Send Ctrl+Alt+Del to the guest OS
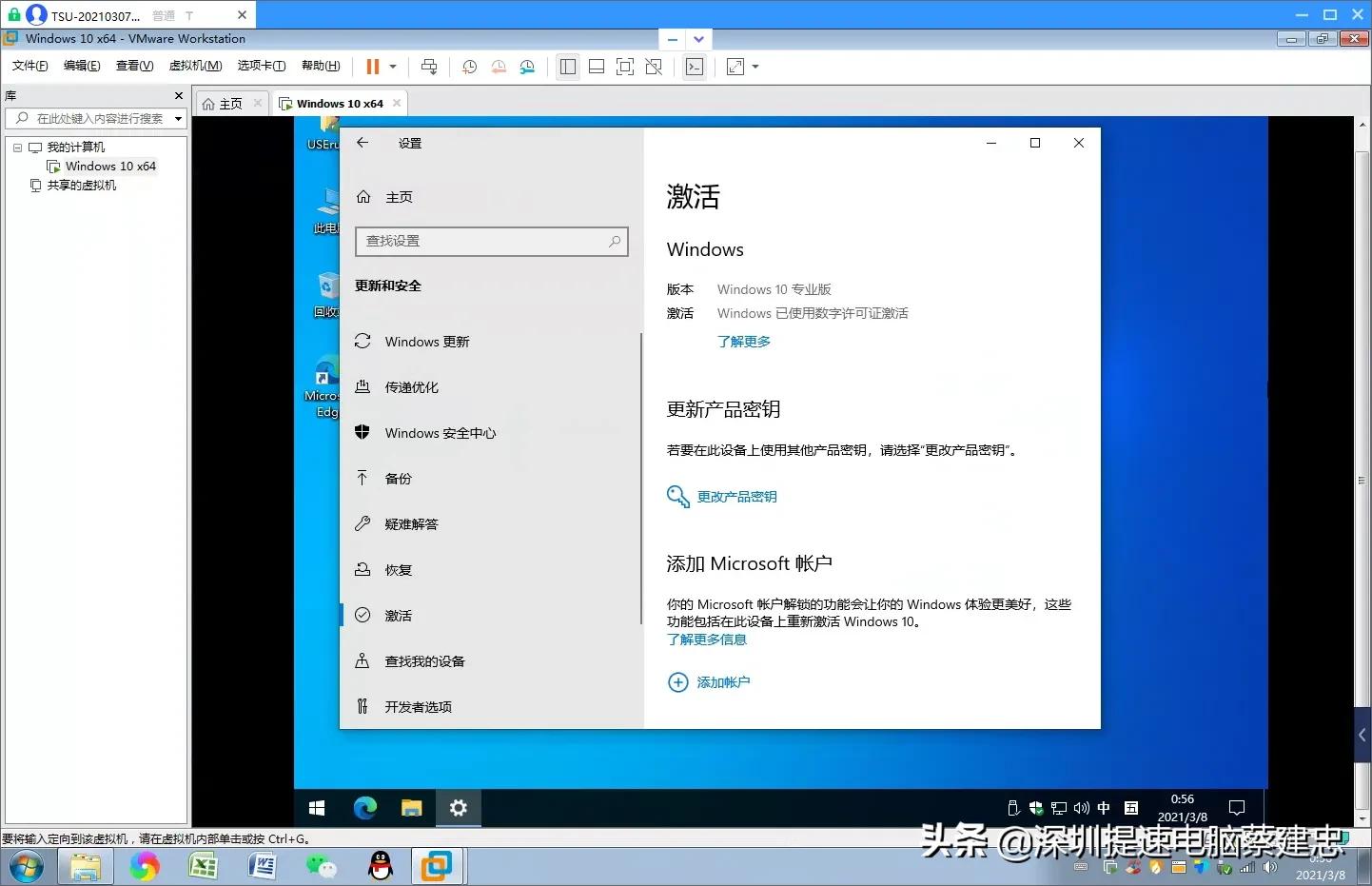The height and width of the screenshot is (886, 1372). click(x=429, y=67)
